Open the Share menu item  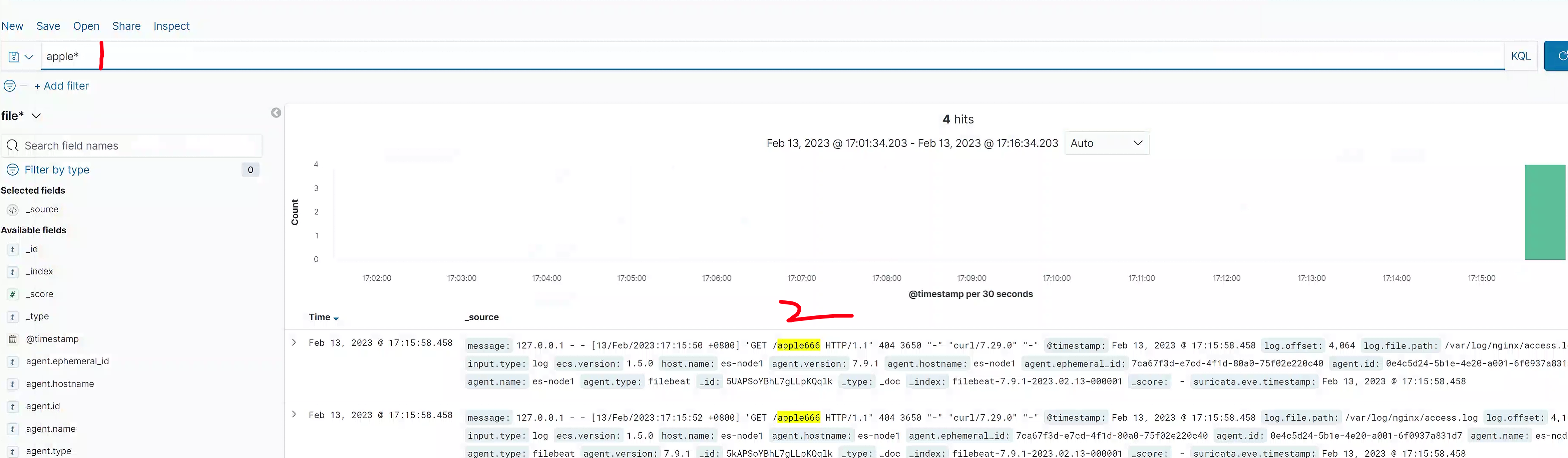tap(126, 26)
